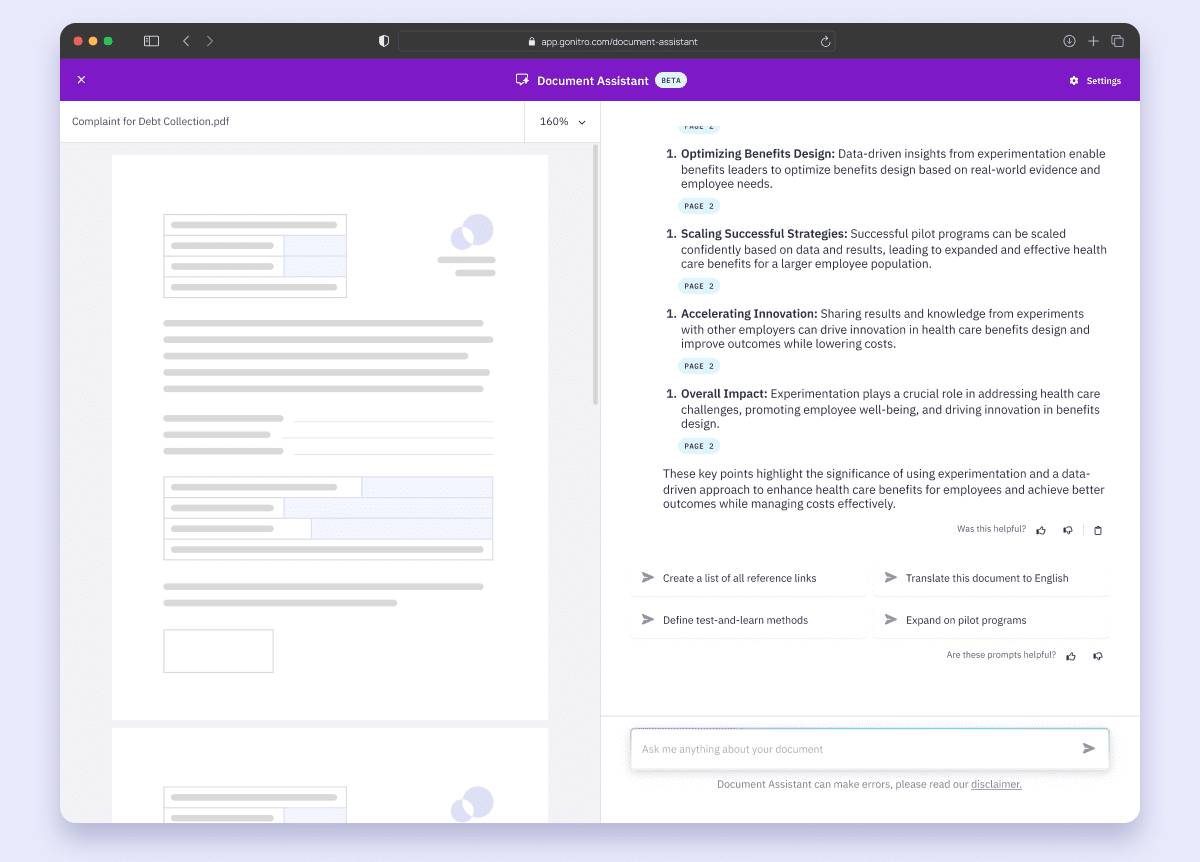Close the Document Assistant with the X icon
The width and height of the screenshot is (1200, 862).
coord(82,80)
